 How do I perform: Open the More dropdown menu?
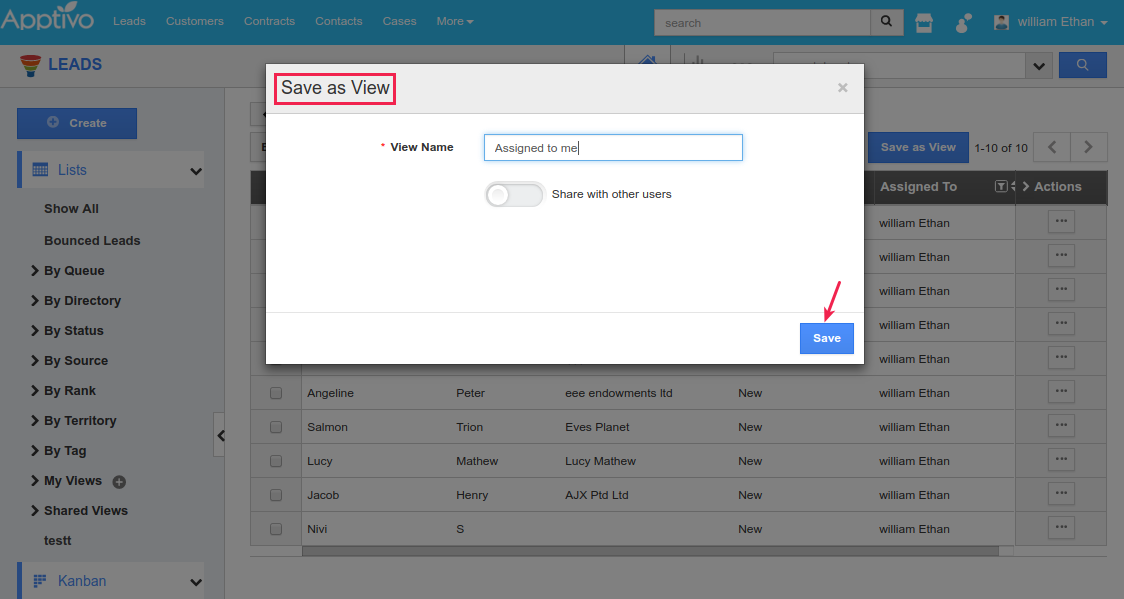[455, 21]
